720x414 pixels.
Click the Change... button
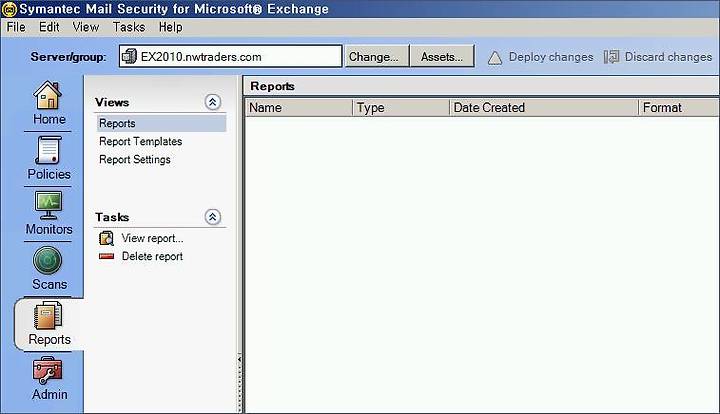(377, 56)
